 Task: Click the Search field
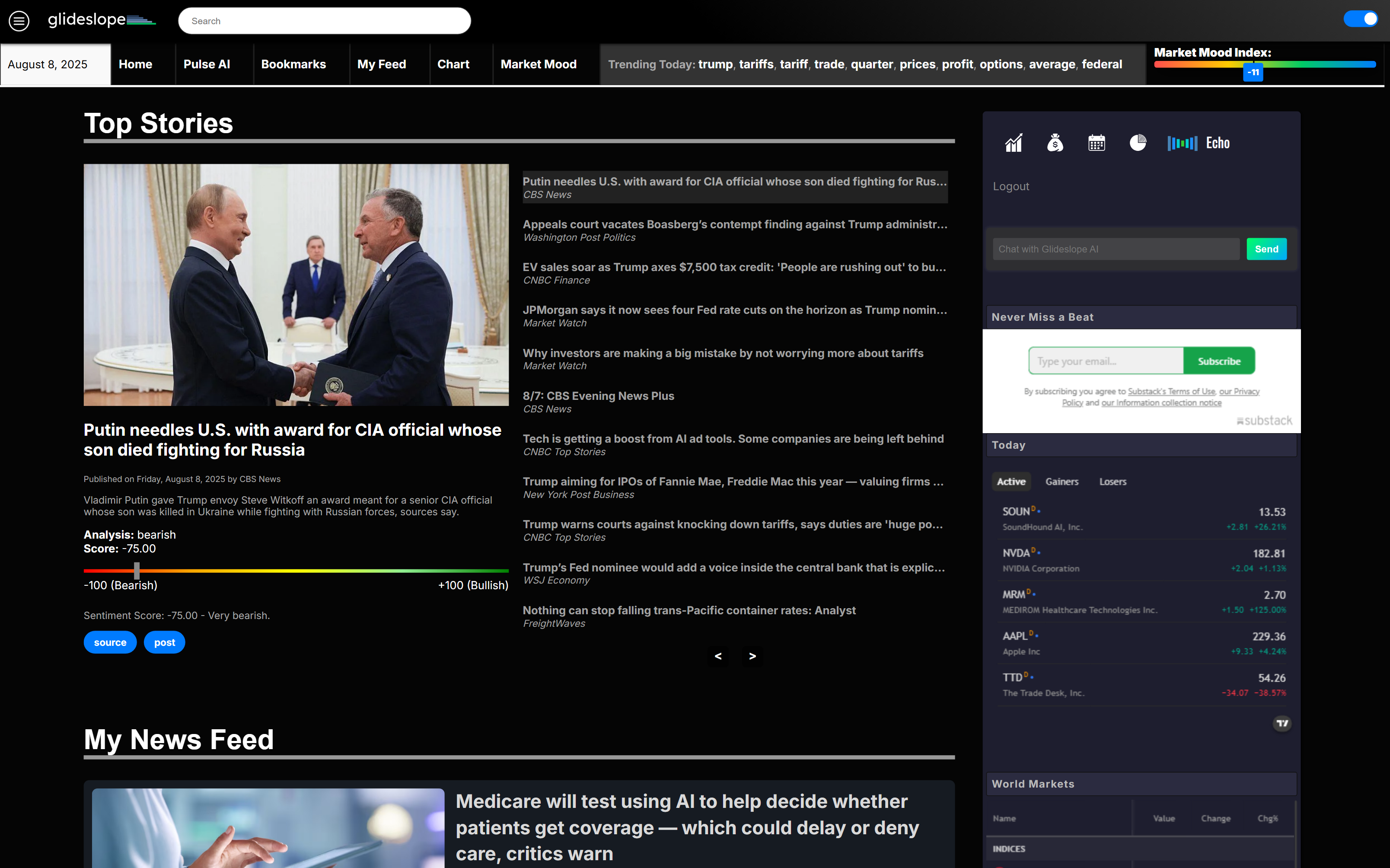click(x=324, y=21)
